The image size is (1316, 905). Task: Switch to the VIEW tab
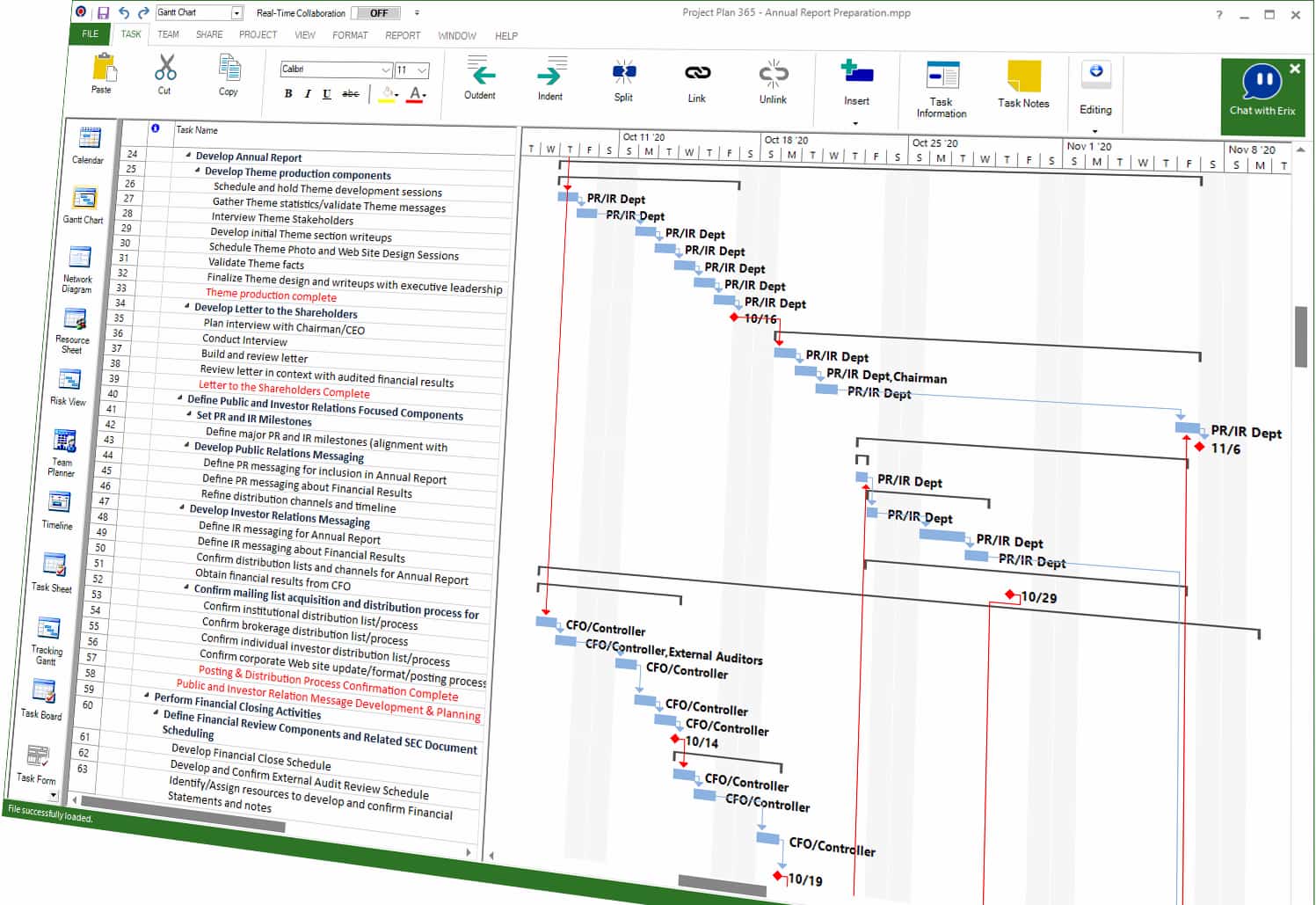click(x=305, y=35)
